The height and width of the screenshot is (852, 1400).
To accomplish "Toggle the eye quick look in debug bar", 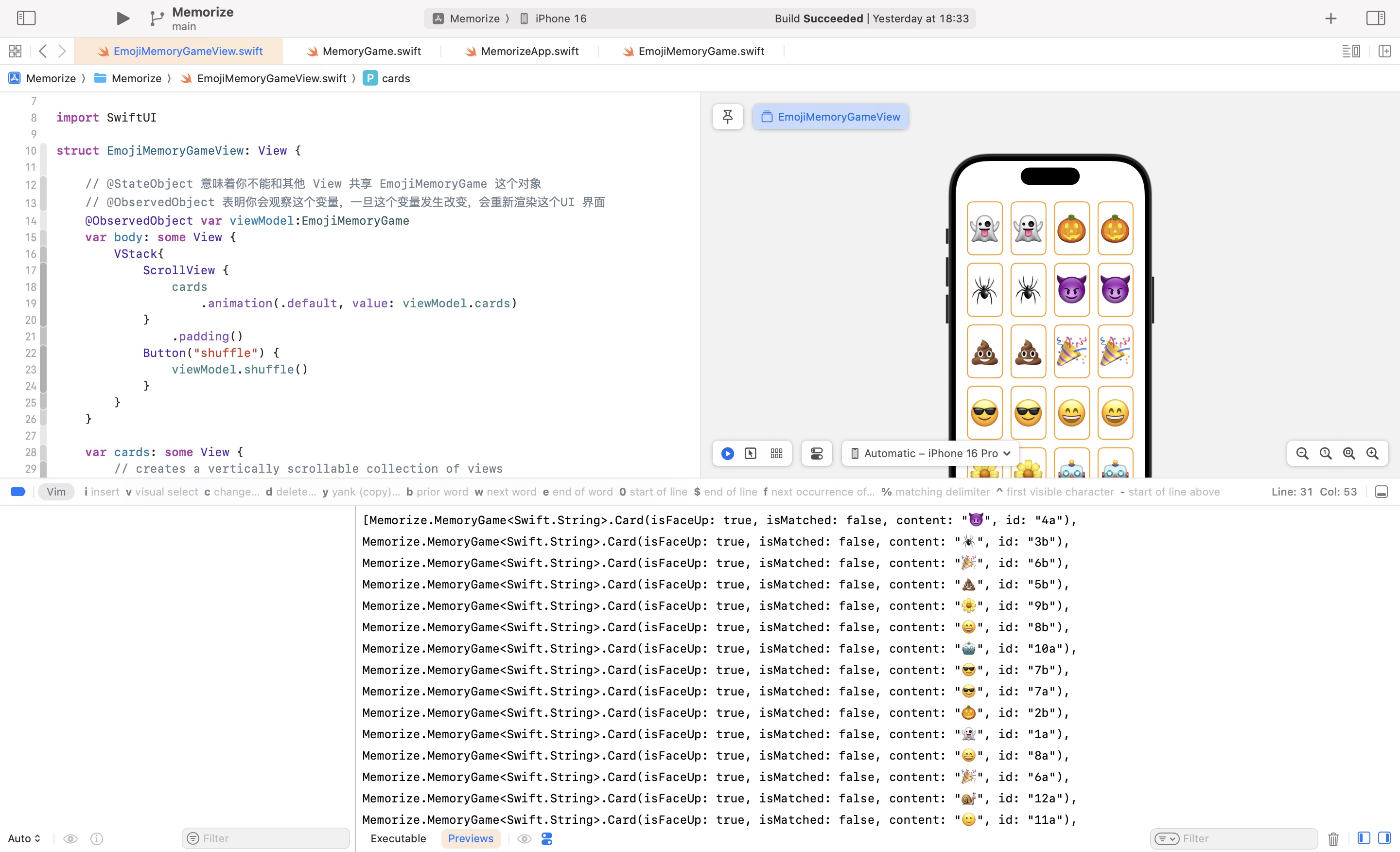I will pyautogui.click(x=524, y=838).
